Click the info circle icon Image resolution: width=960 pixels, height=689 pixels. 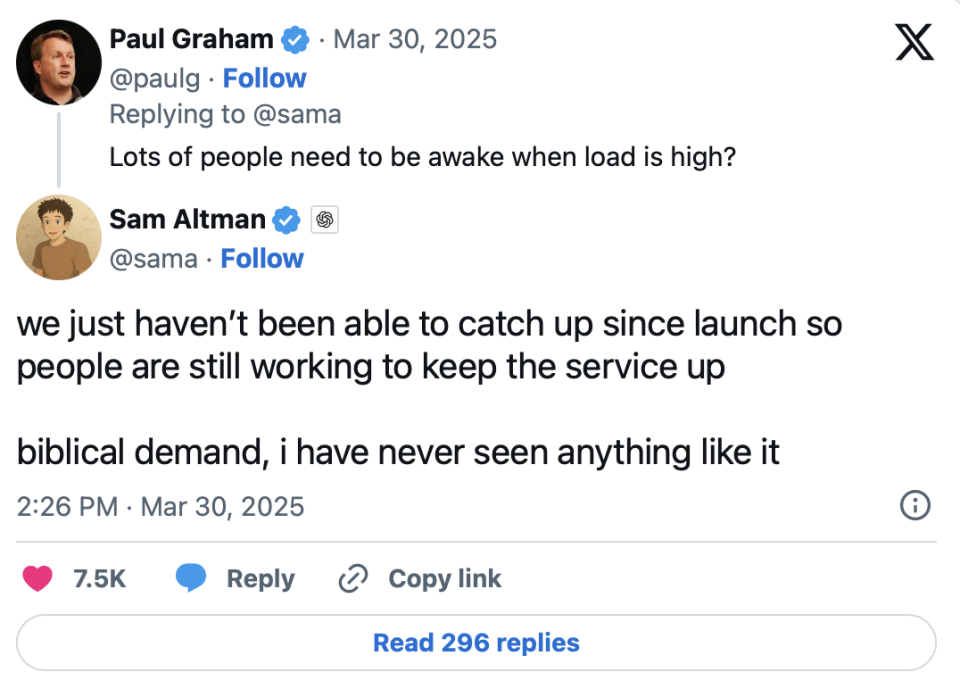click(x=915, y=506)
